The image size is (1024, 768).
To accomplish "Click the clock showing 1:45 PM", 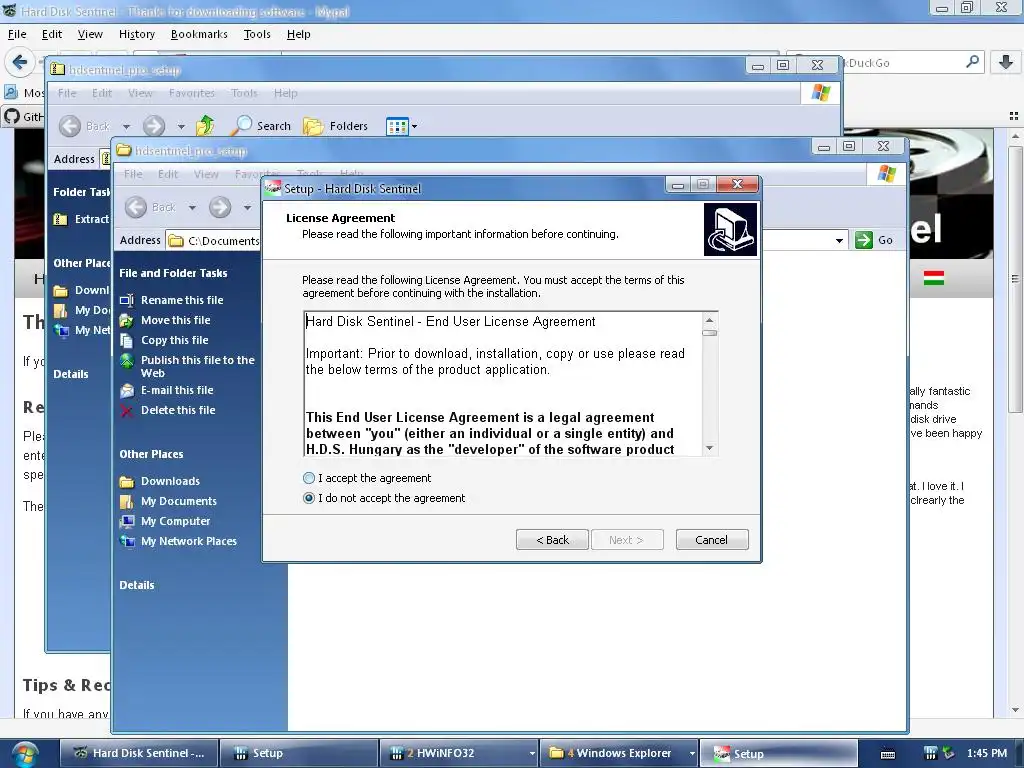I will [x=987, y=753].
